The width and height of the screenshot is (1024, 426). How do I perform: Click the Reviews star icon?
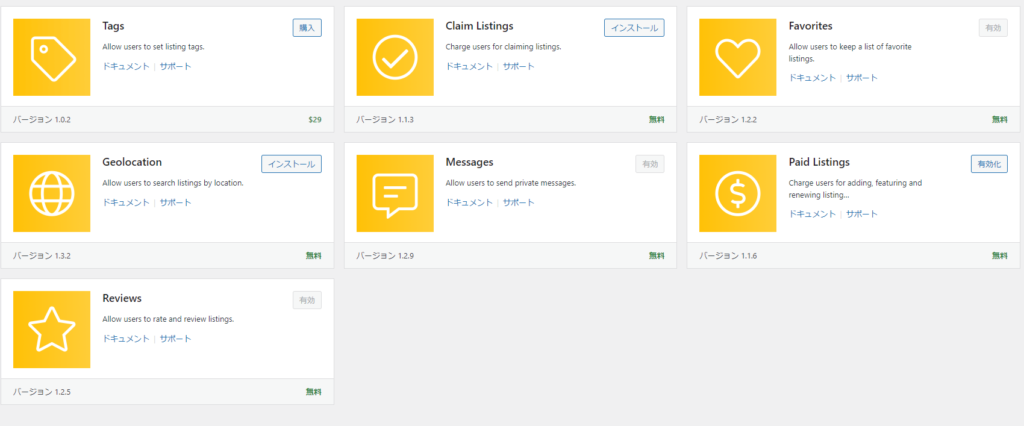(52, 330)
